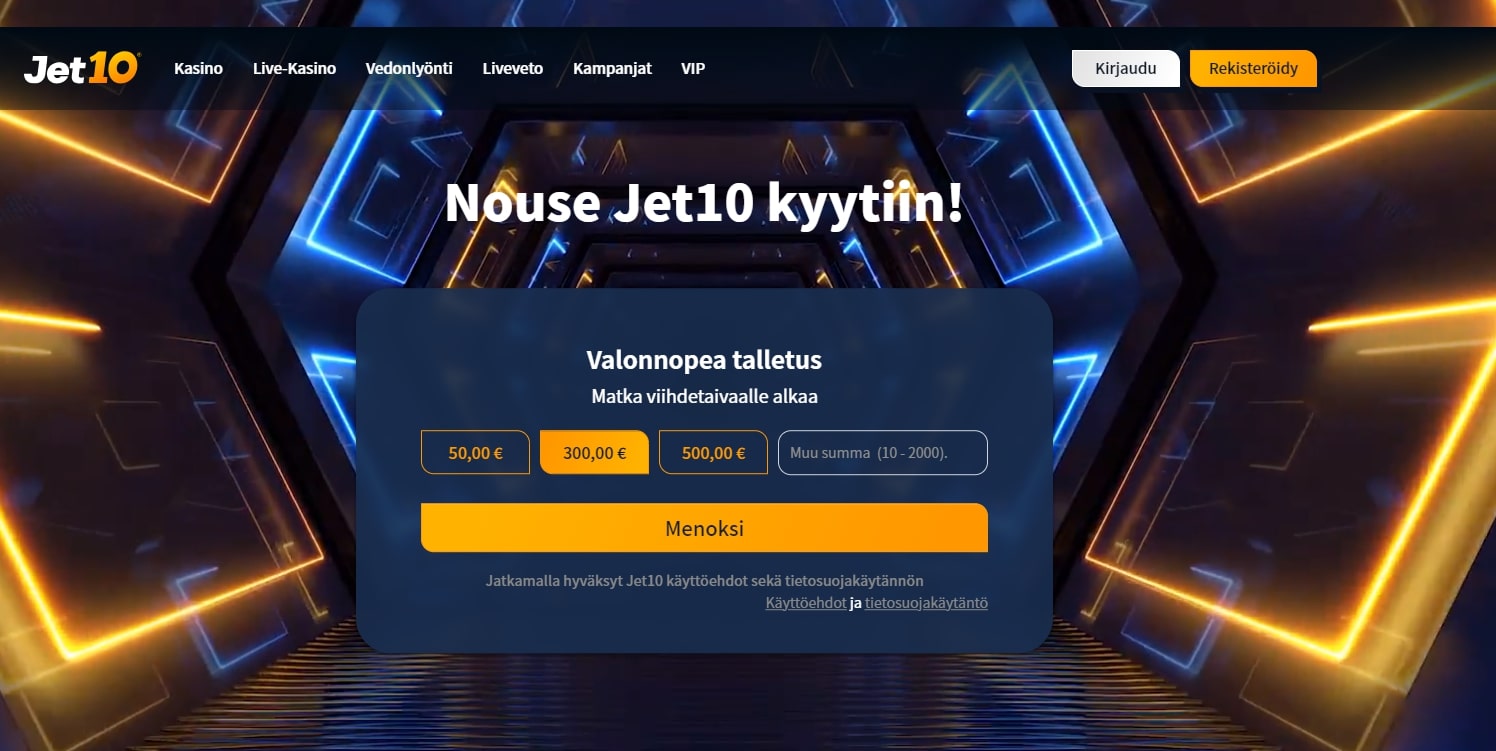Click the Kirjaudu login button
1496x751 pixels.
1126,68
